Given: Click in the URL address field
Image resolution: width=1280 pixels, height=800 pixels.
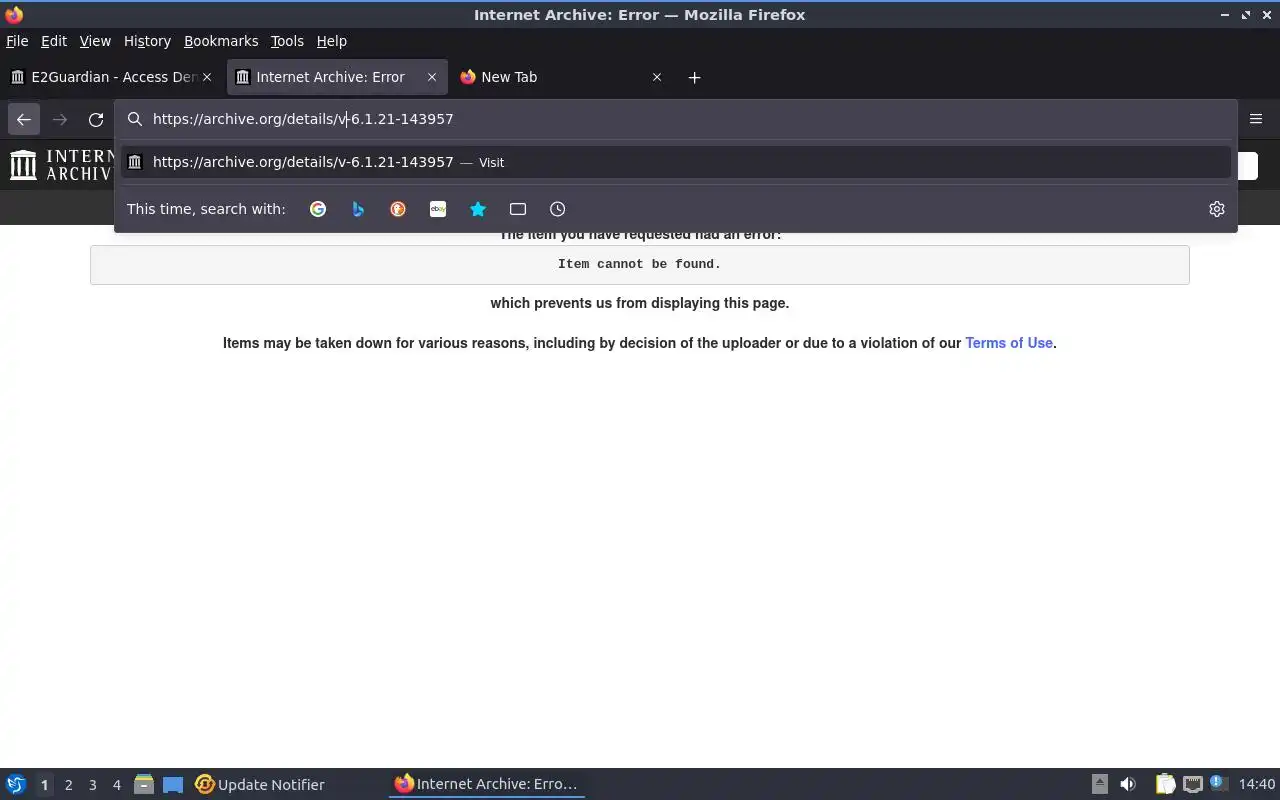Looking at the screenshot, I should [676, 119].
